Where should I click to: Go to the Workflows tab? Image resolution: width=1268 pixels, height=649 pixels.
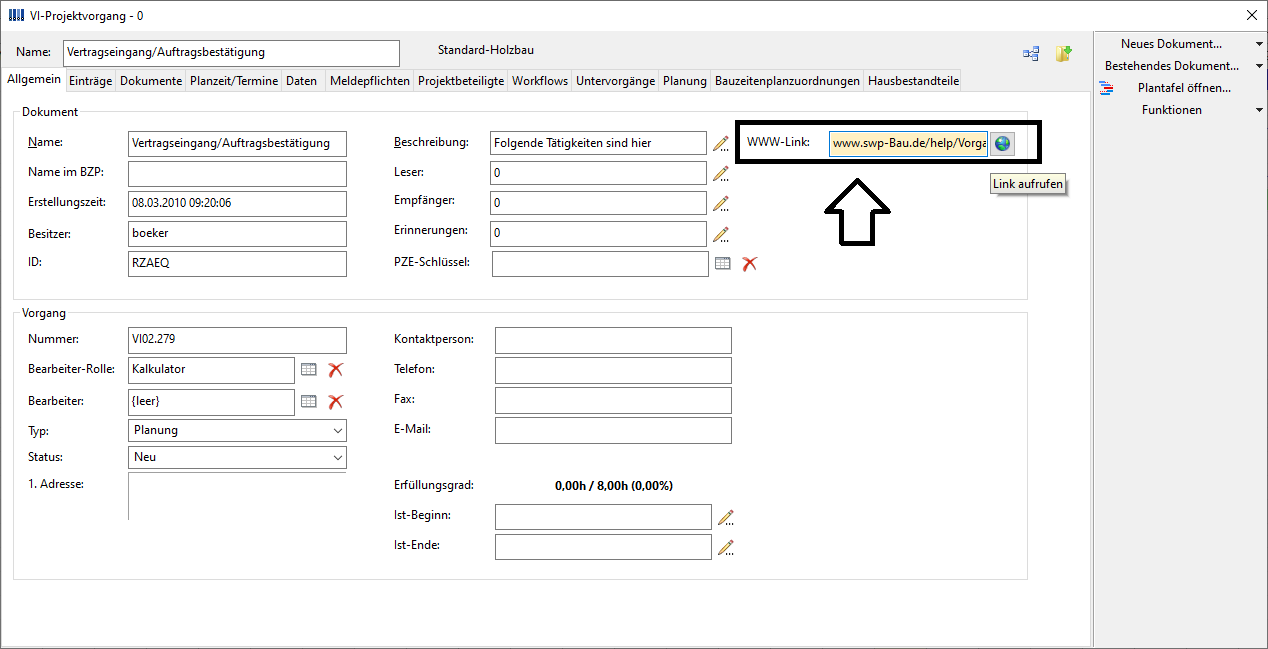[x=540, y=81]
